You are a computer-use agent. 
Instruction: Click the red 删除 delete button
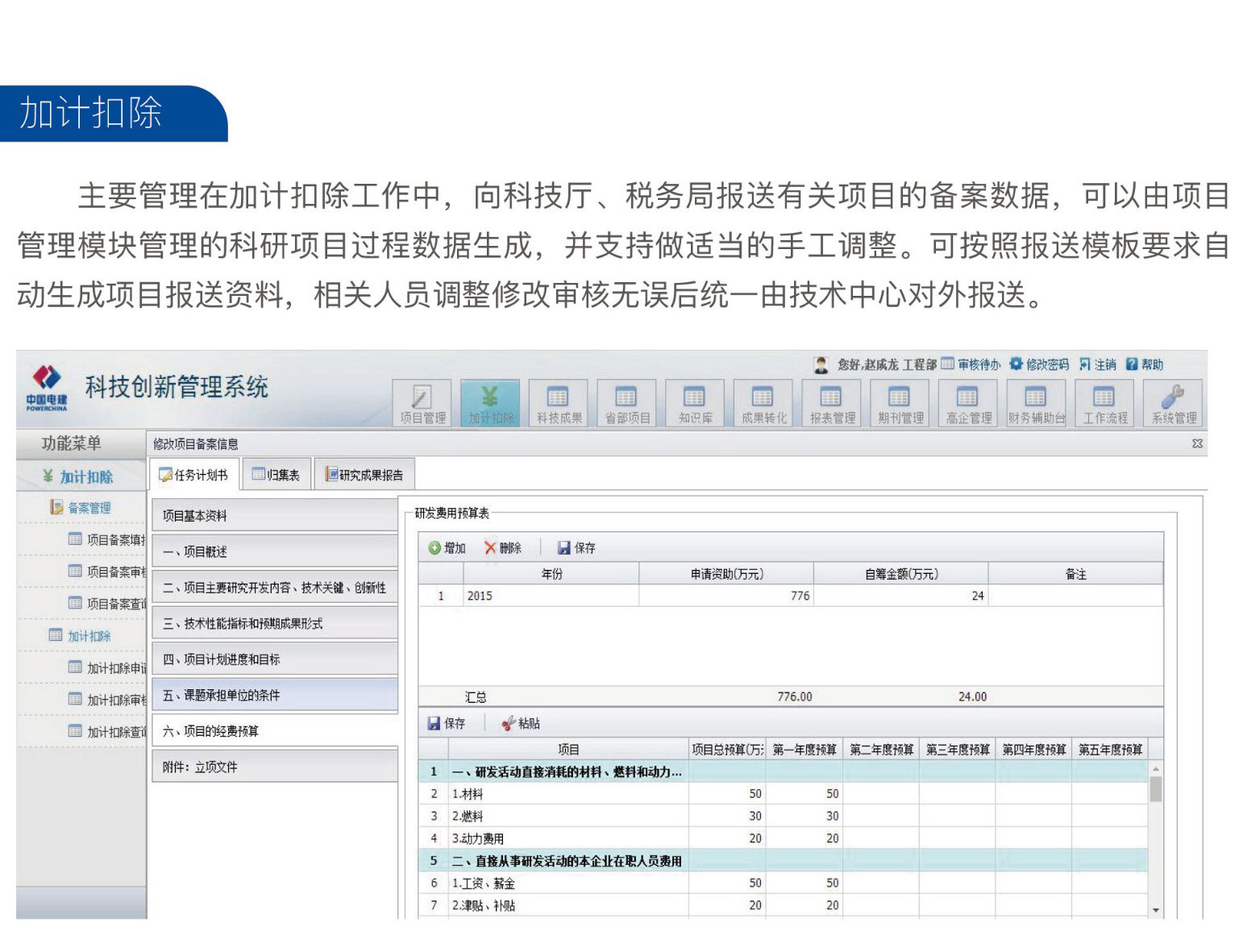(503, 548)
